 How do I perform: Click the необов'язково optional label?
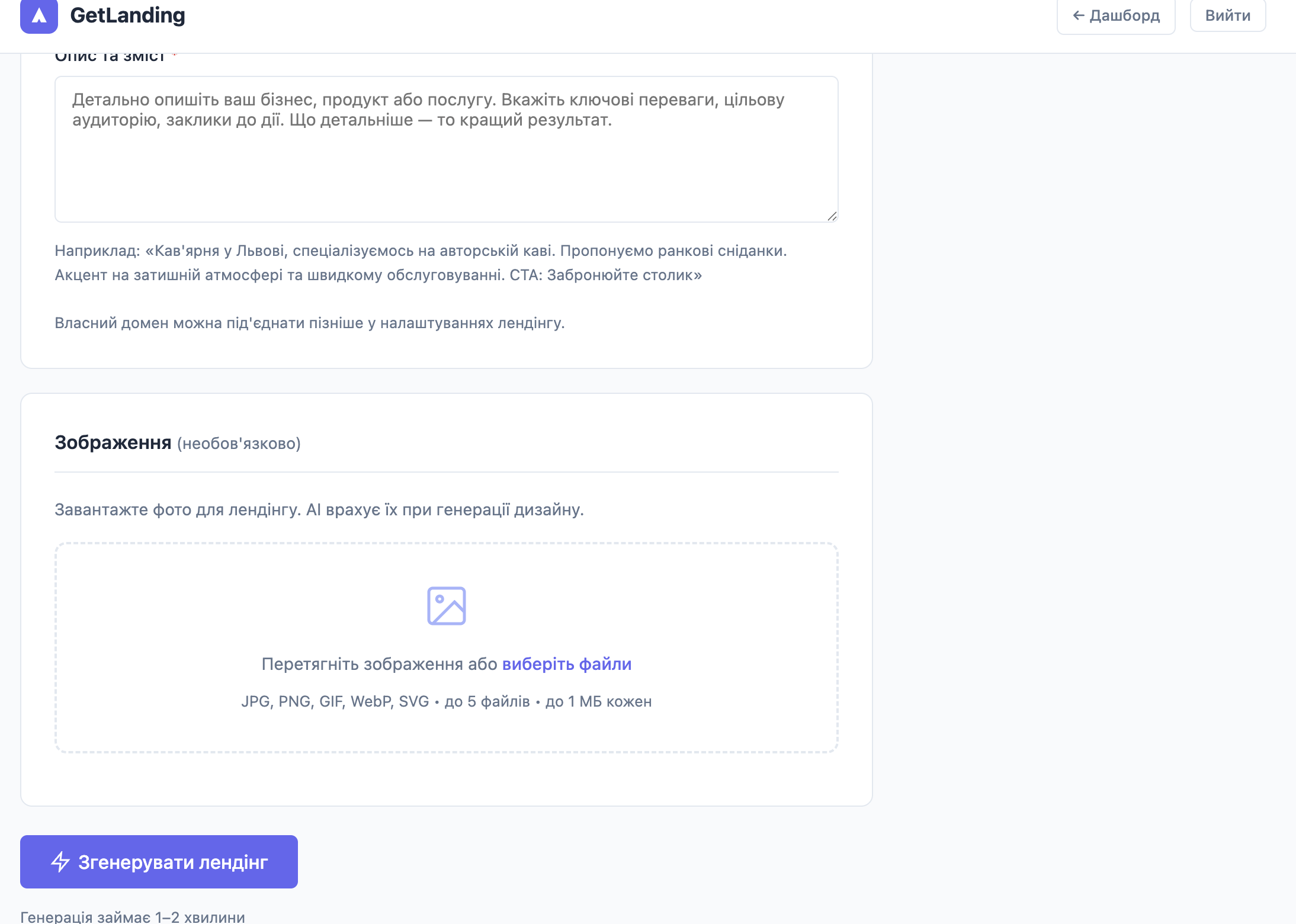tap(239, 444)
